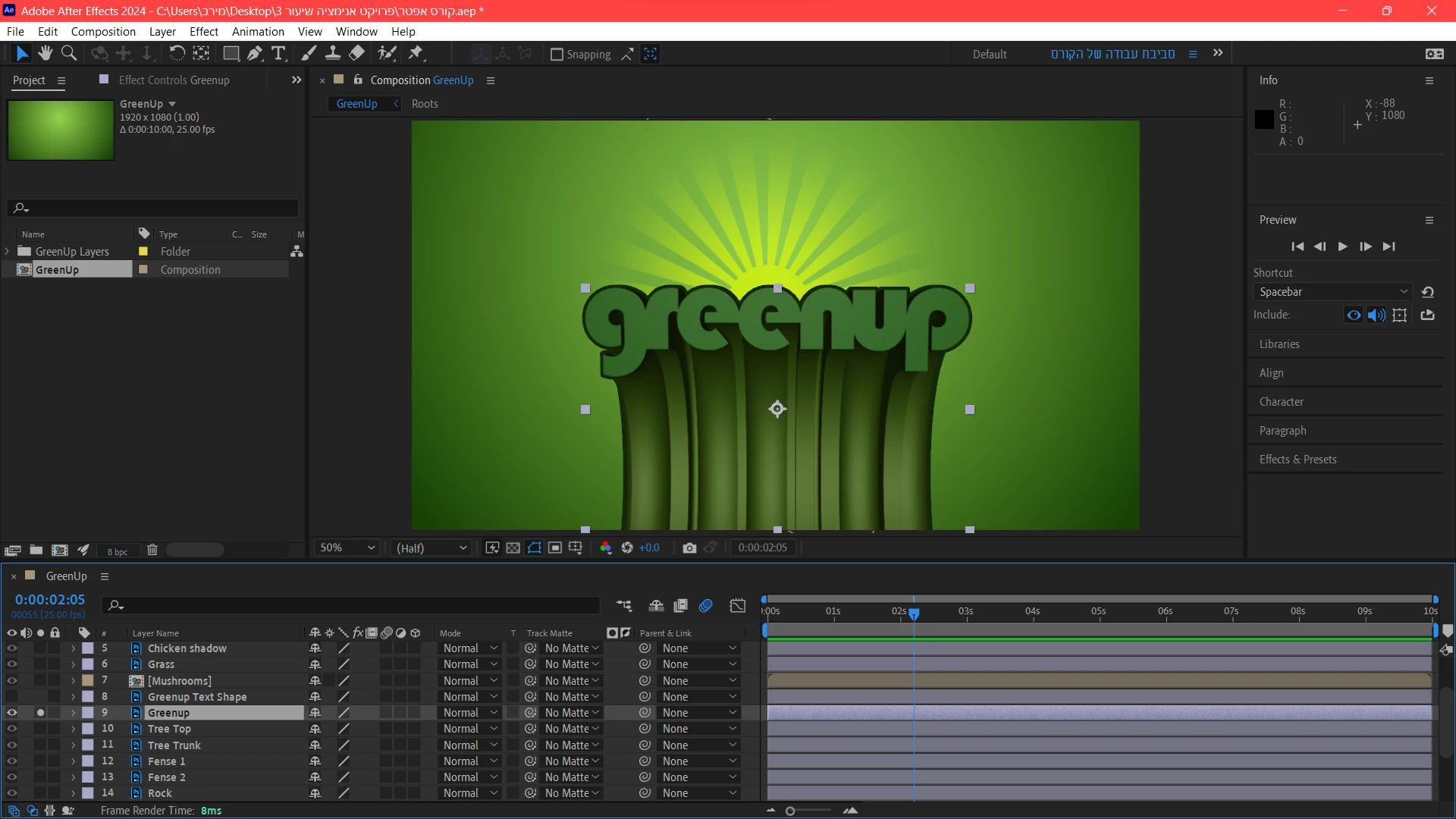The image size is (1456, 819).
Task: Open the Composition Flowchart button in timeline
Action: point(623,605)
